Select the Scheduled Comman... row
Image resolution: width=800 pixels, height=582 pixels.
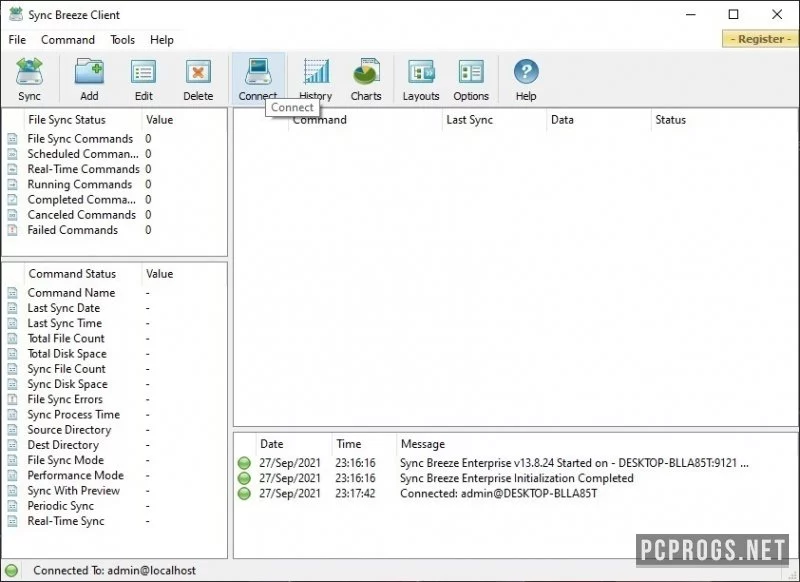[115, 154]
